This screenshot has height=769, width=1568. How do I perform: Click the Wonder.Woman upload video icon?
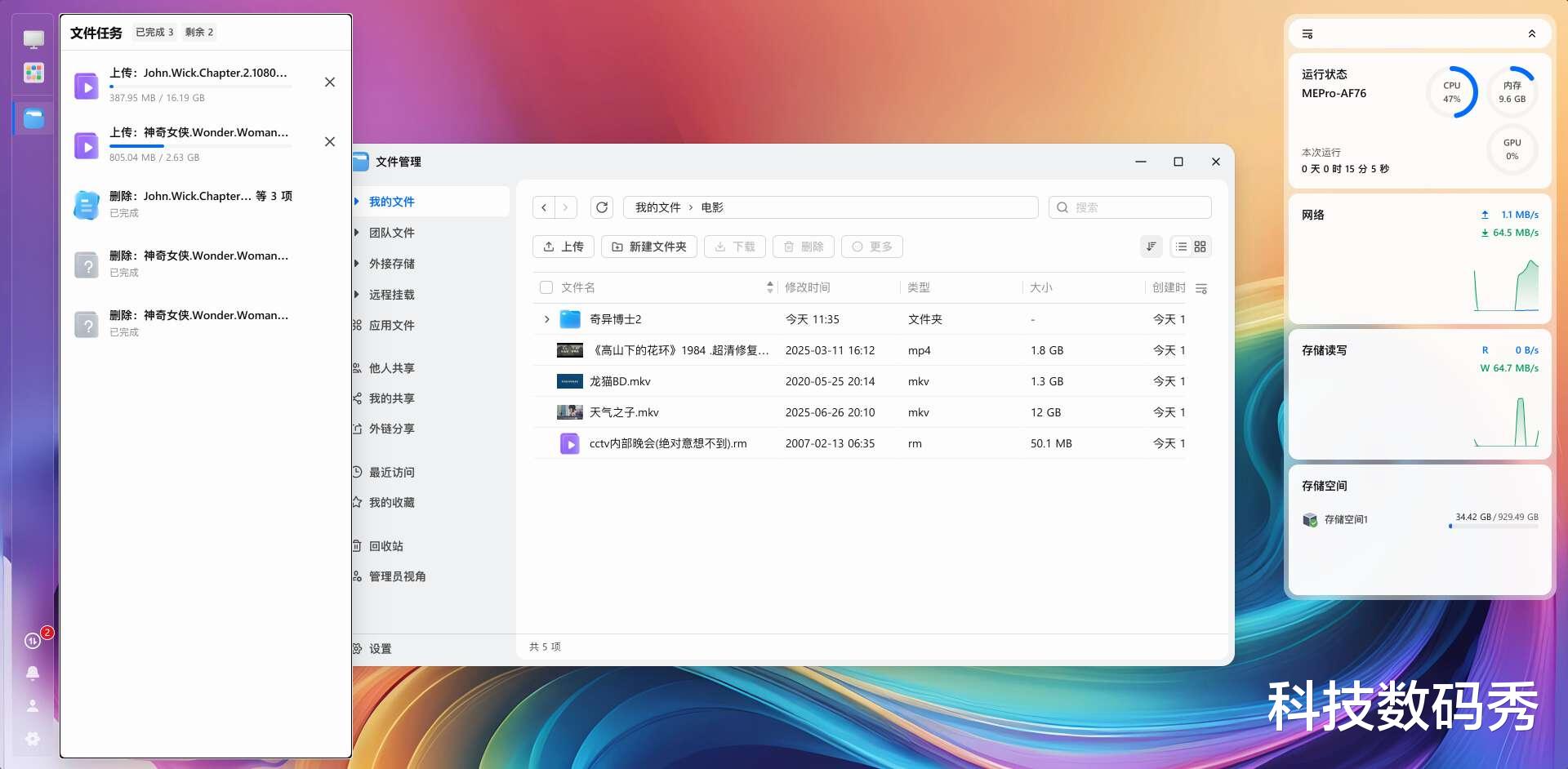[x=87, y=145]
